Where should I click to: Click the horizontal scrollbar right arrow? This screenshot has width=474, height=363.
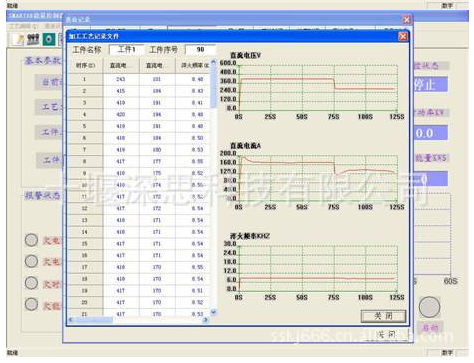pos(206,320)
